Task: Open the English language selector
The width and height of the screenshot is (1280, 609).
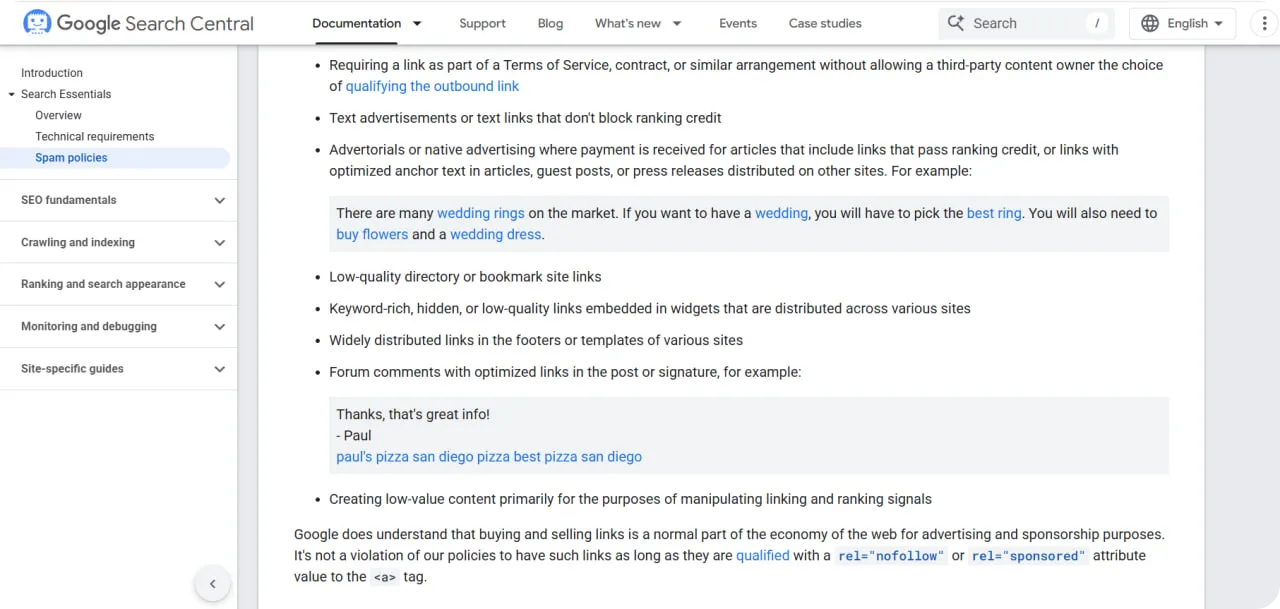Action: click(x=1182, y=23)
